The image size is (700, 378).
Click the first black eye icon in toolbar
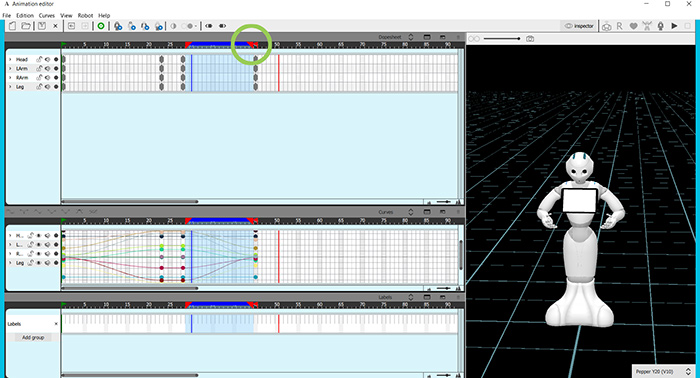click(208, 26)
